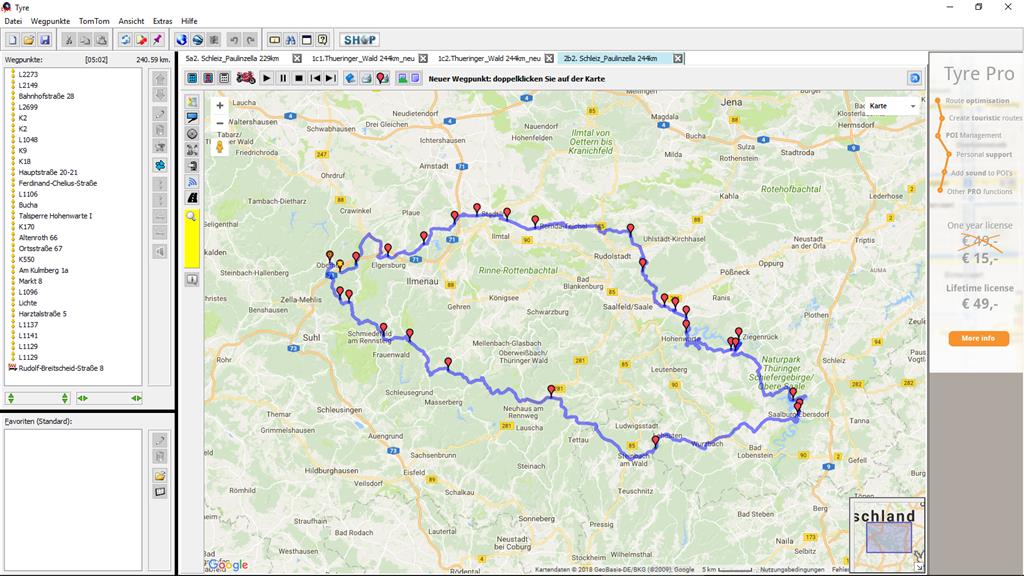Select waypoint Bahnhofstraße 28 in the list
1024x576 pixels.
point(46,96)
